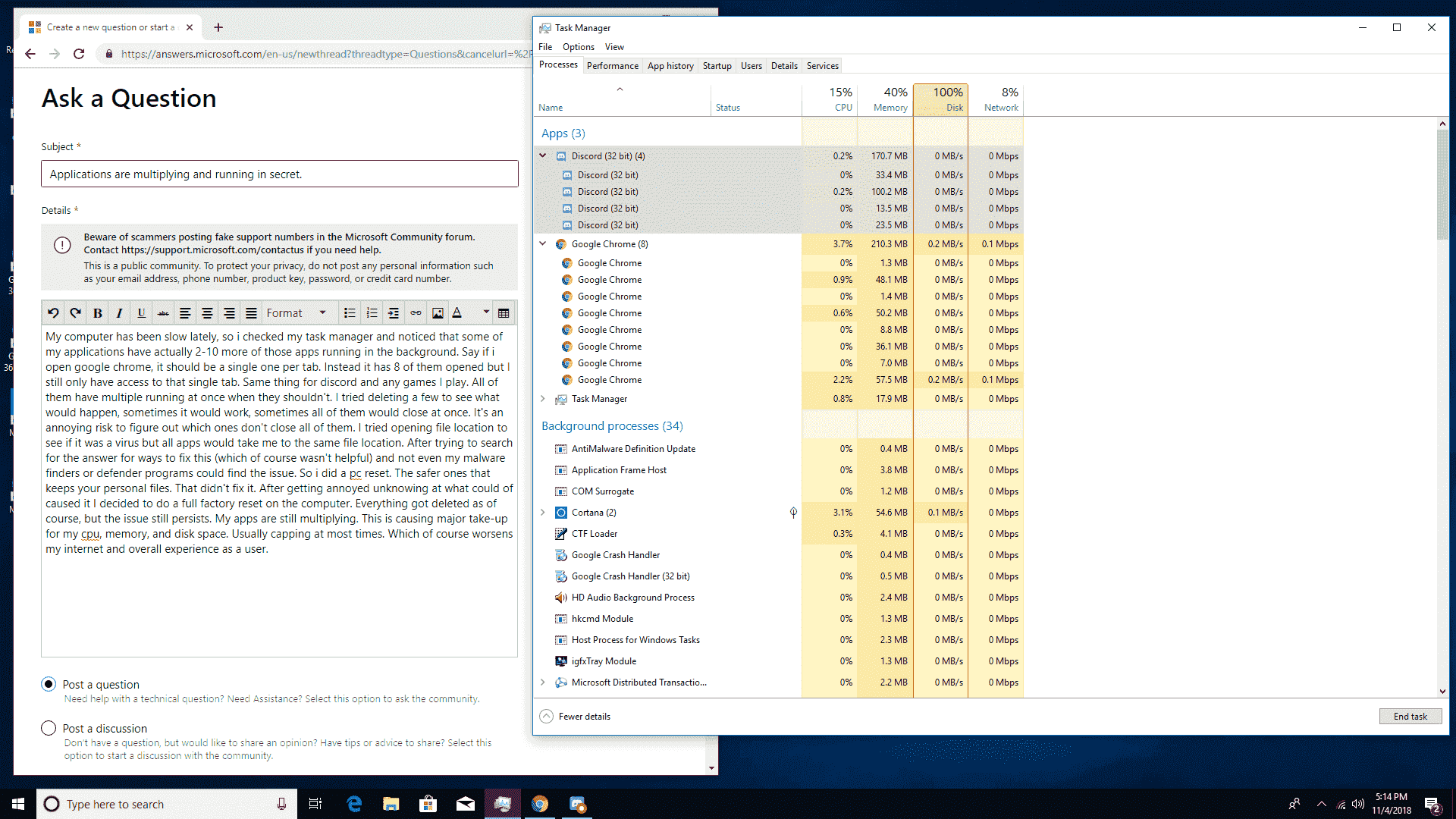Sort processes by the CPU column
This screenshot has width=1456, height=819.
pos(830,99)
